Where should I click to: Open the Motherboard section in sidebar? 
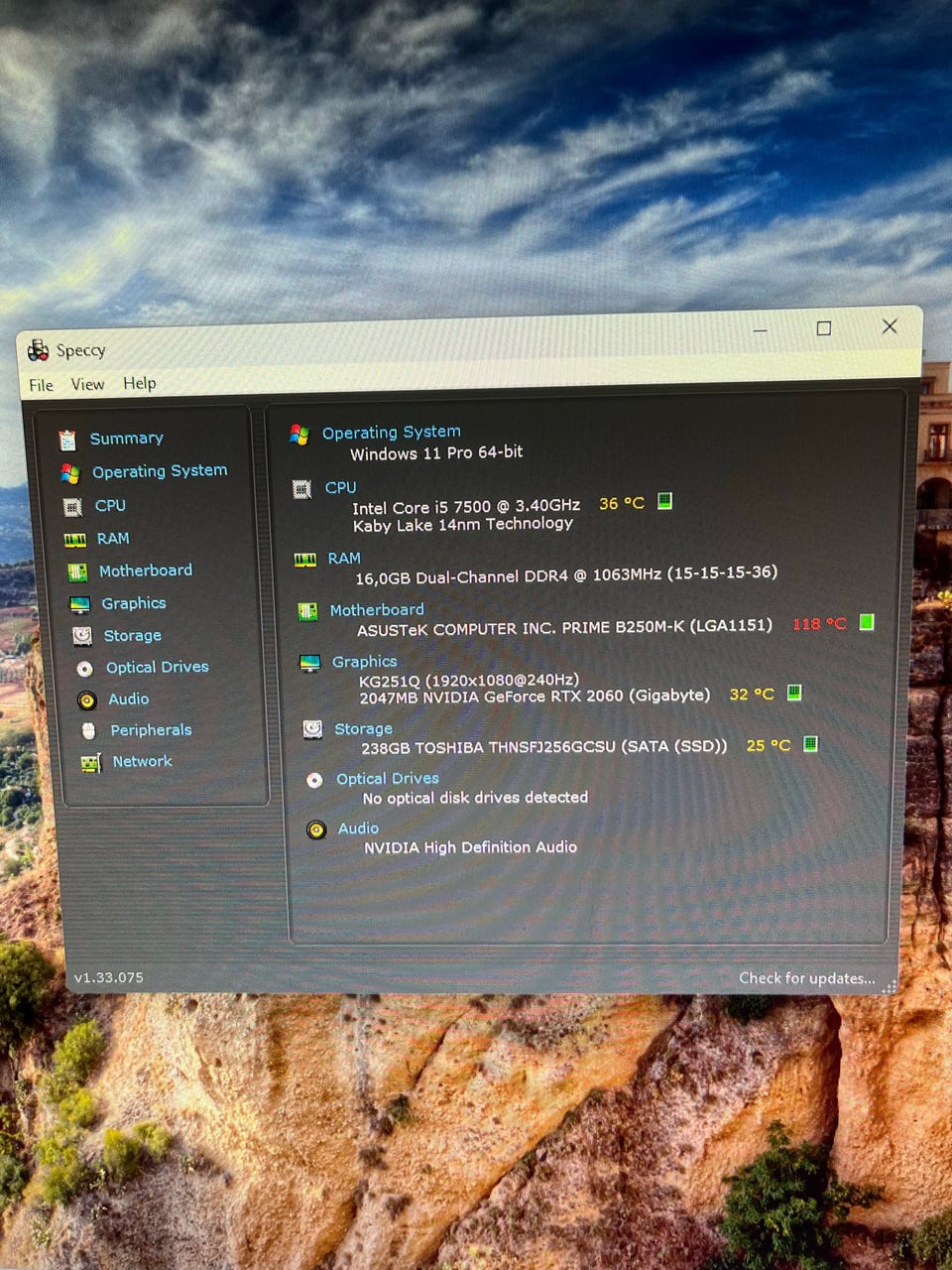pos(146,571)
